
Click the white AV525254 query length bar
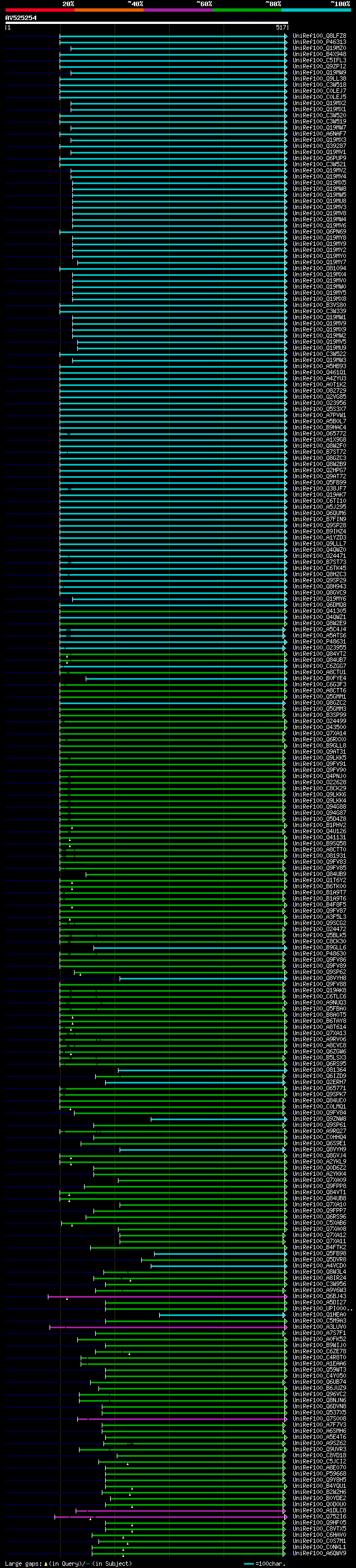pos(147,23)
